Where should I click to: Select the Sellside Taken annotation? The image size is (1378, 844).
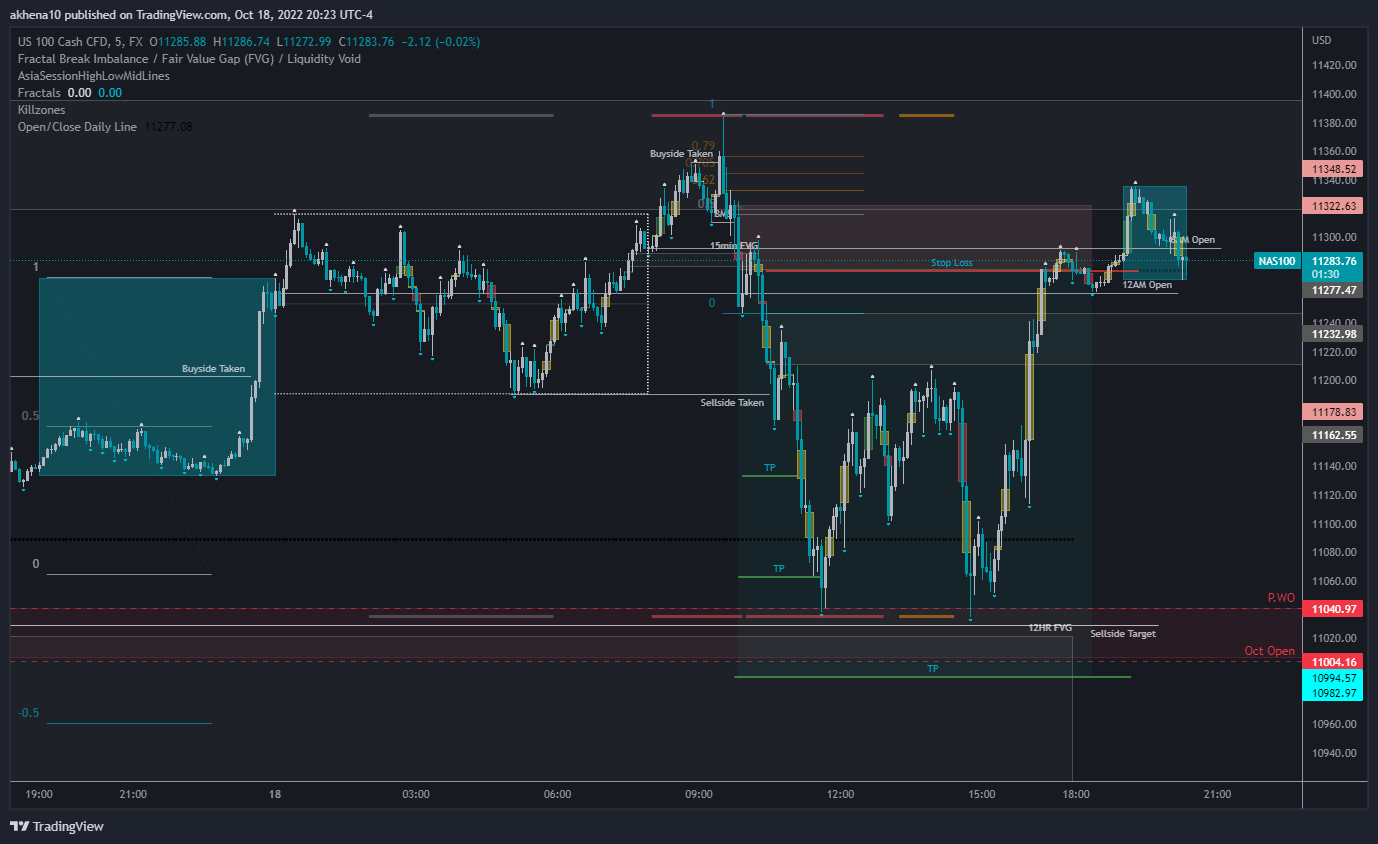(732, 402)
